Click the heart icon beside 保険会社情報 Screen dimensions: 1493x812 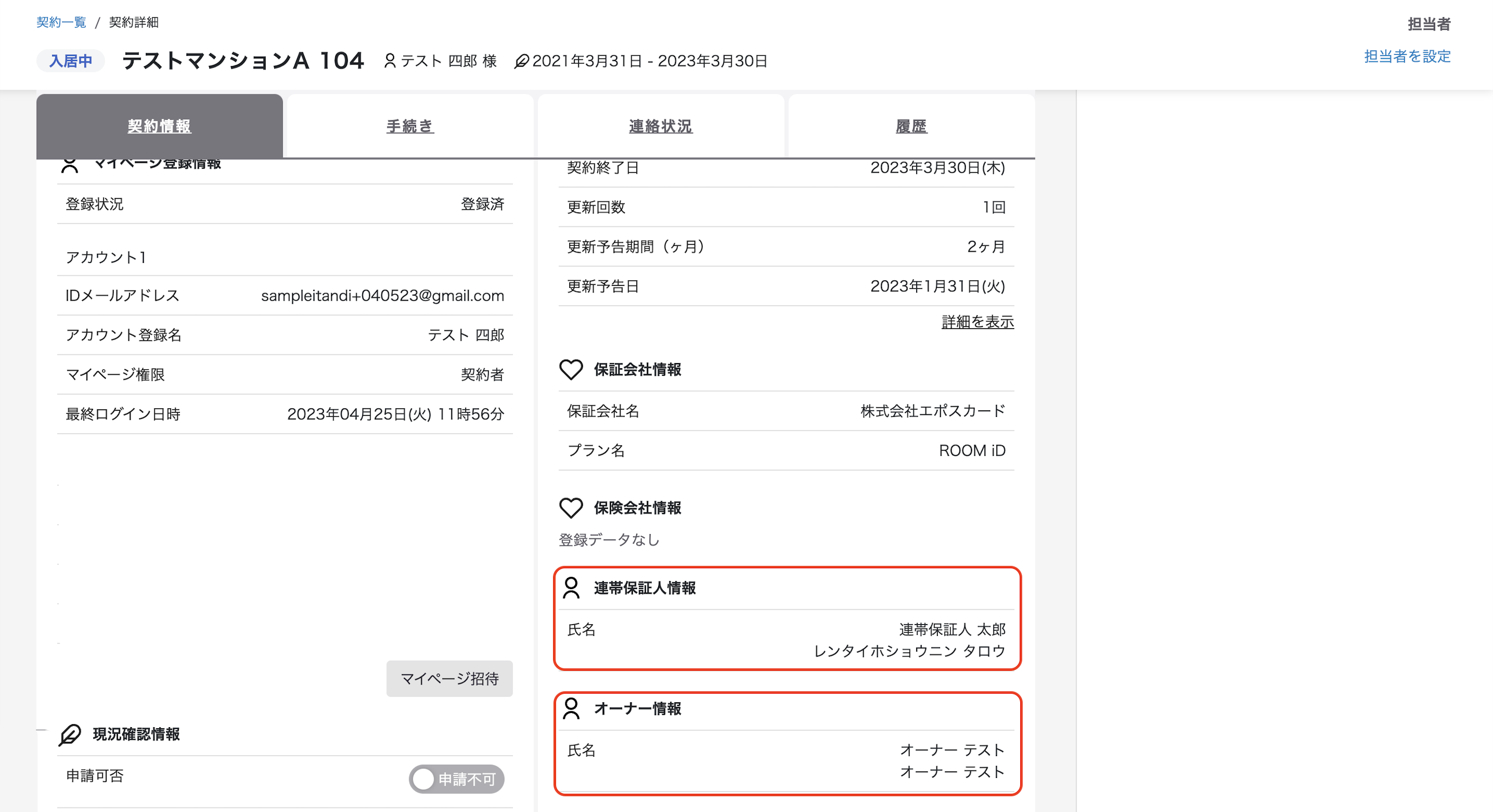point(571,508)
